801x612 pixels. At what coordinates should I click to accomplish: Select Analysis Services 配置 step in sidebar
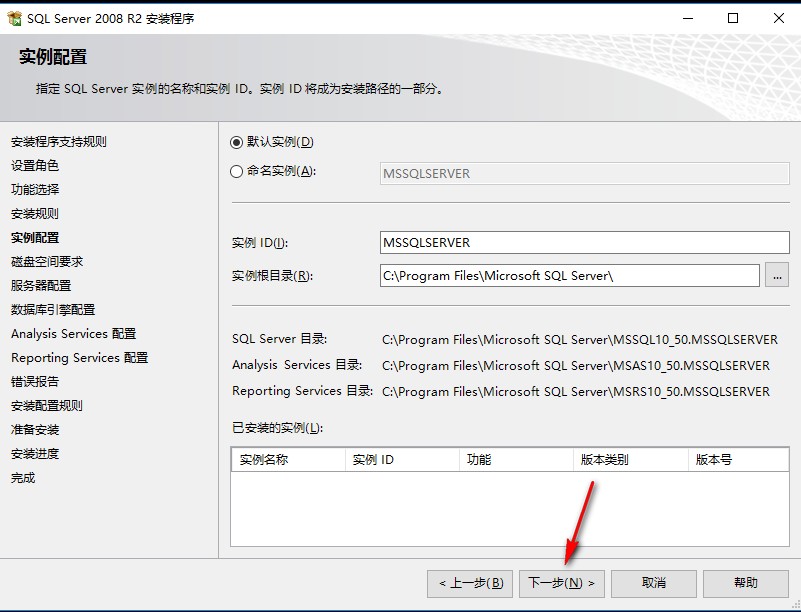74,334
